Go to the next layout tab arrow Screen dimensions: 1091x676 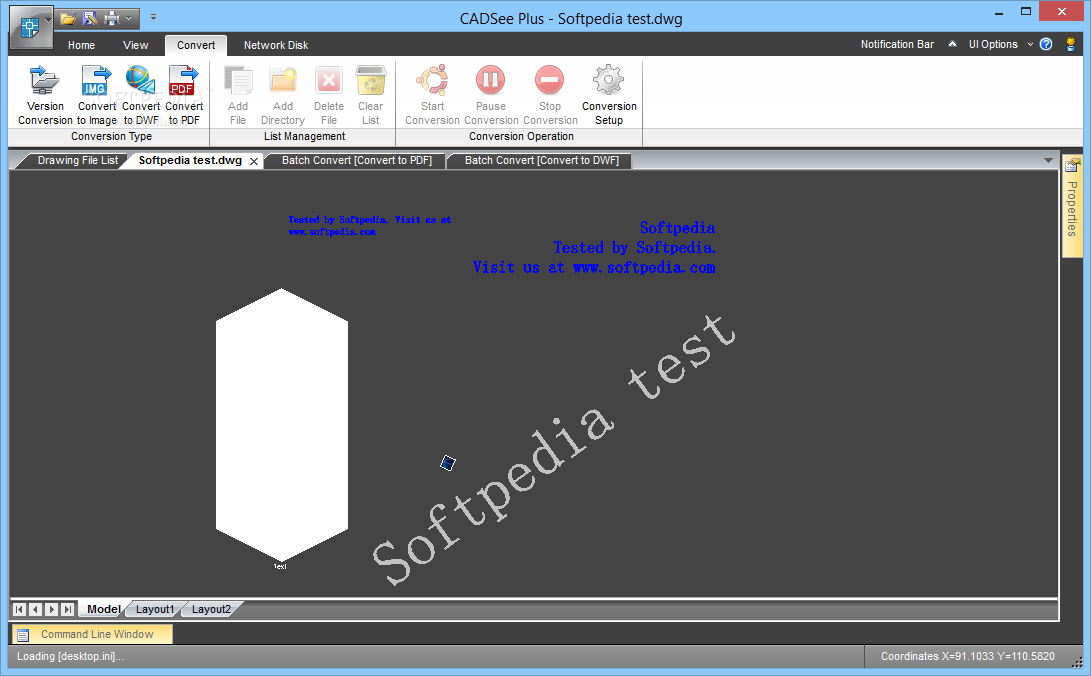pos(51,609)
